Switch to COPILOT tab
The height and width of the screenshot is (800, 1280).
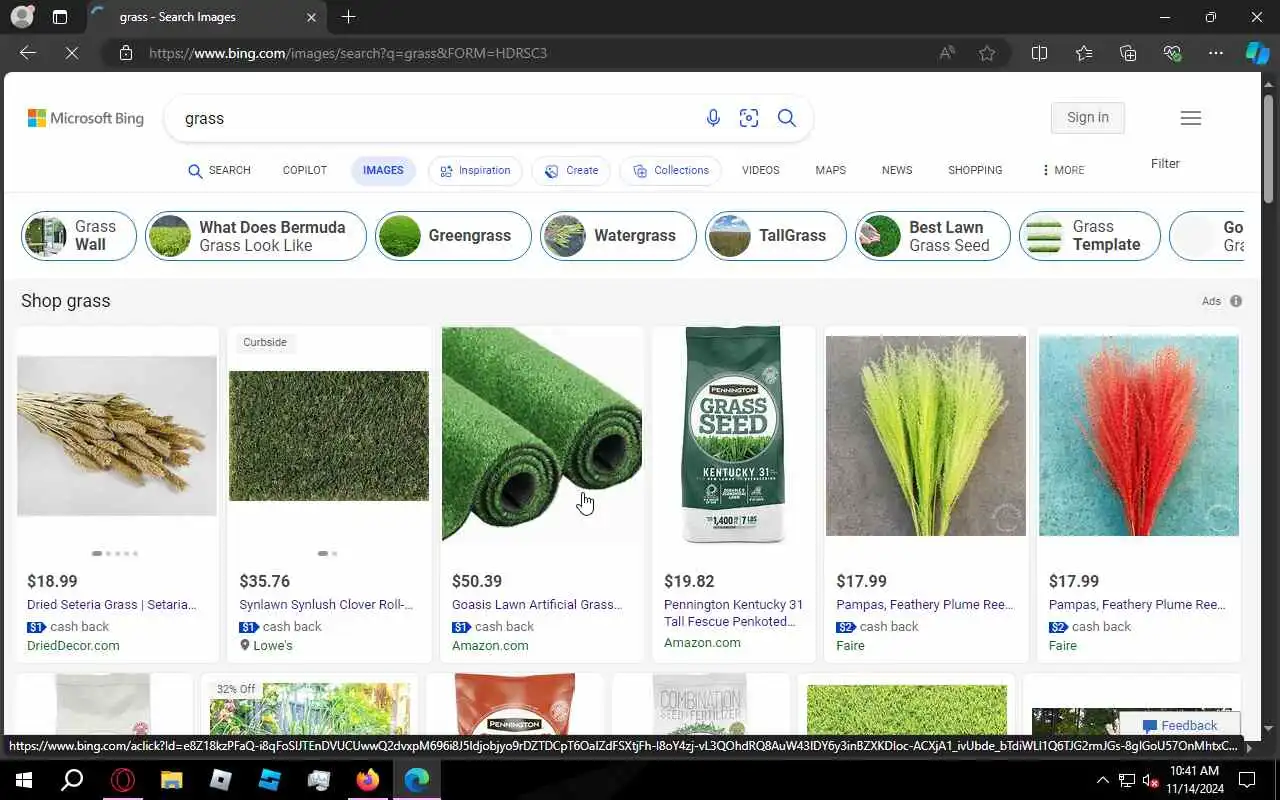point(305,170)
